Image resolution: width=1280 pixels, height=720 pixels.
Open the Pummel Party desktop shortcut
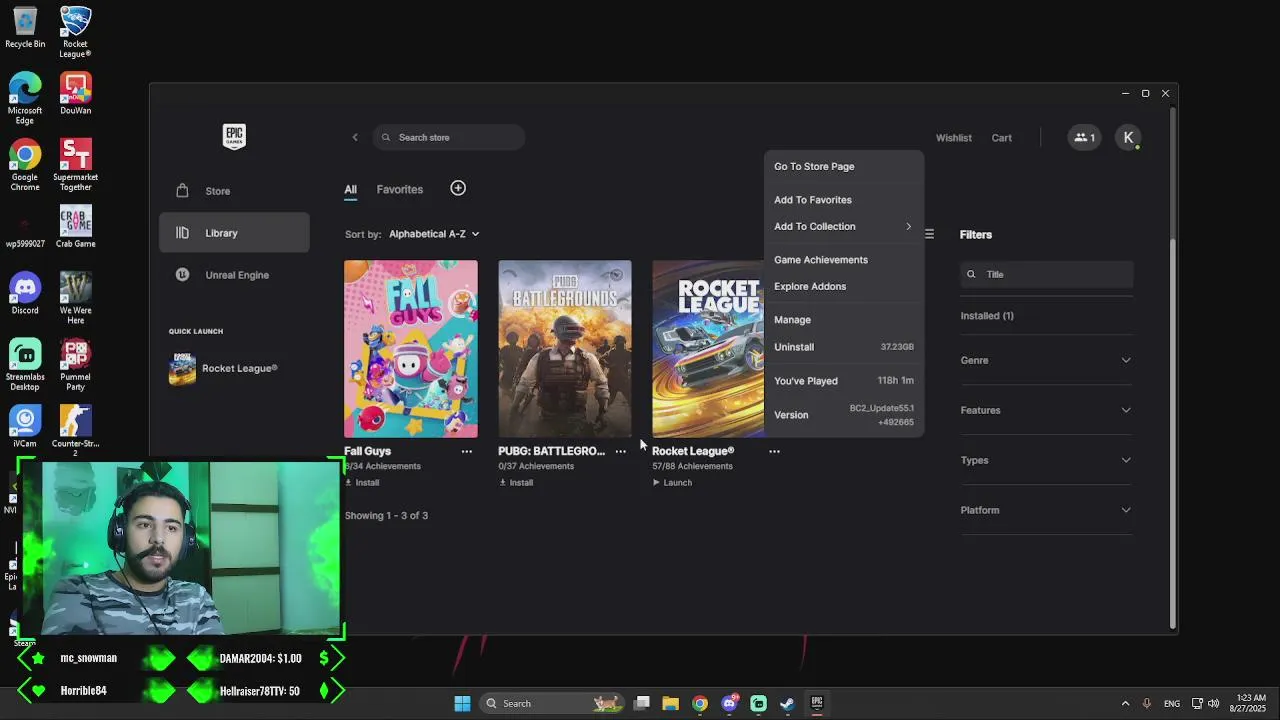75,365
